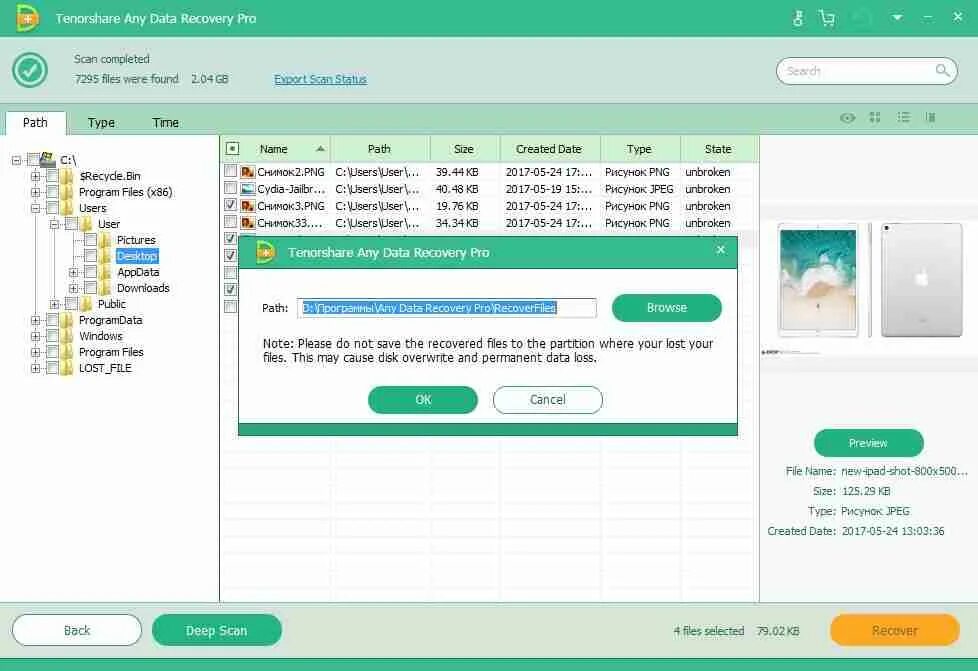Sort by State column header
This screenshot has width=978, height=671.
(719, 149)
